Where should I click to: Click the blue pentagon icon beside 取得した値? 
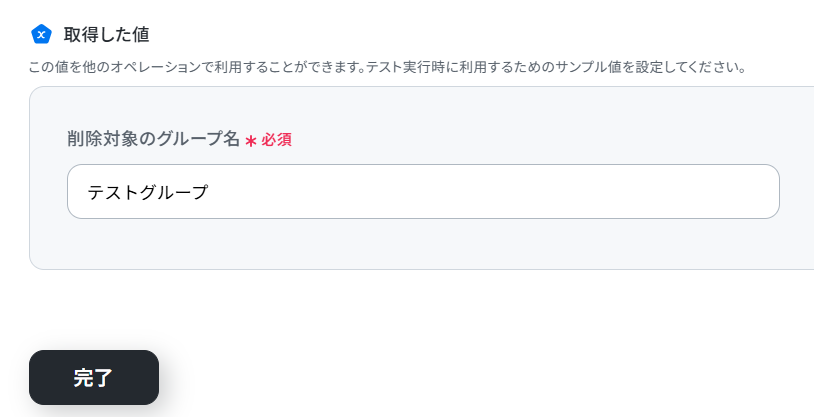(x=41, y=34)
